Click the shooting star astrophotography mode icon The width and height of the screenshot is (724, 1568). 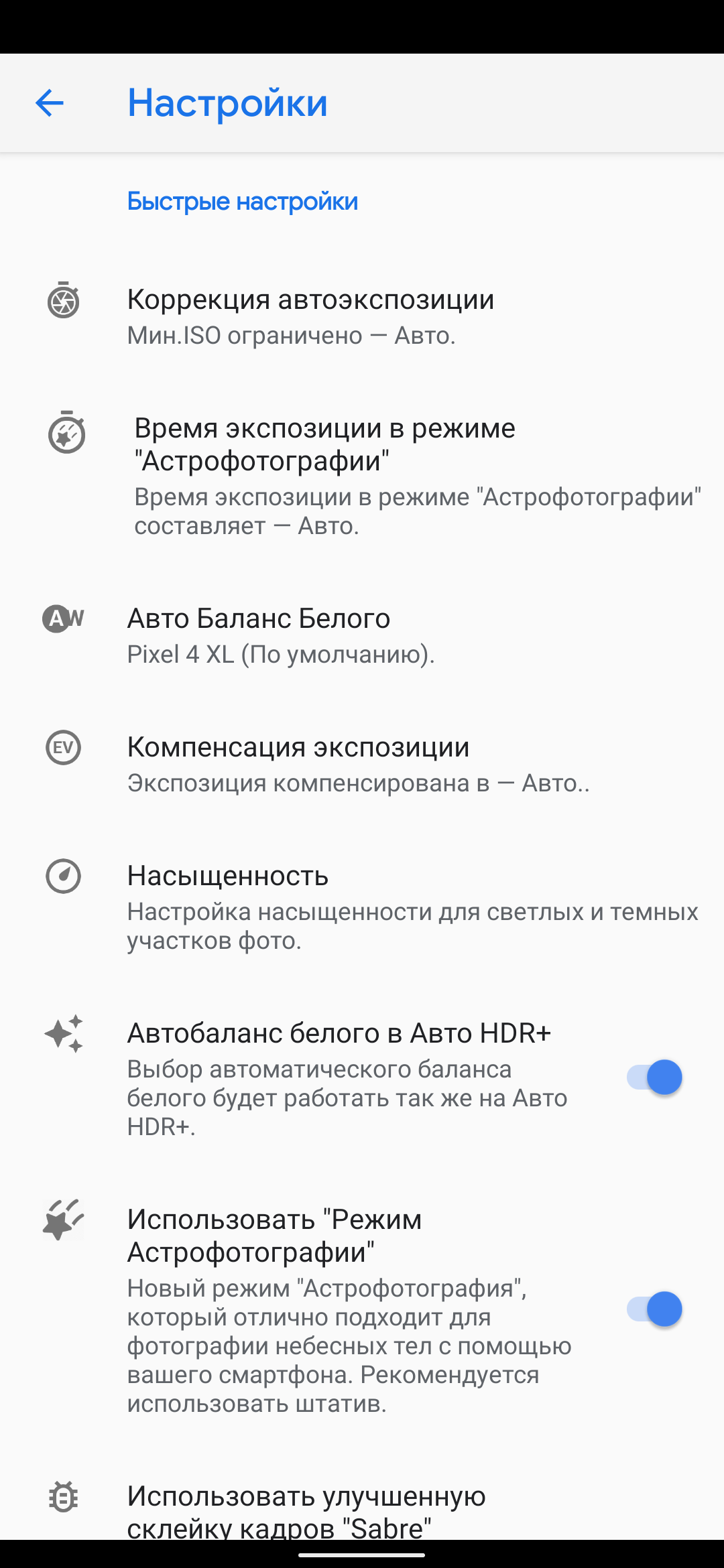[64, 1220]
